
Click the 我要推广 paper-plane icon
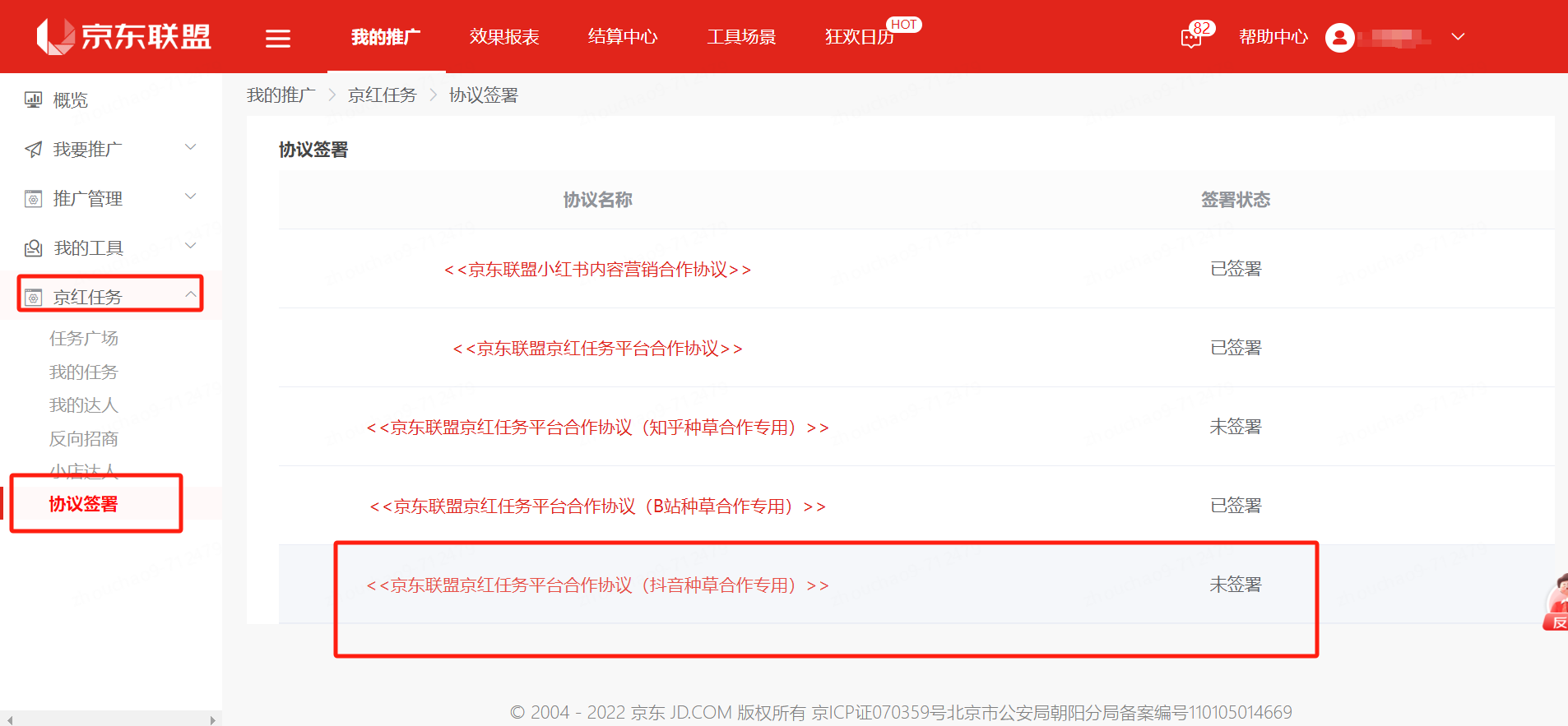pyautogui.click(x=33, y=150)
